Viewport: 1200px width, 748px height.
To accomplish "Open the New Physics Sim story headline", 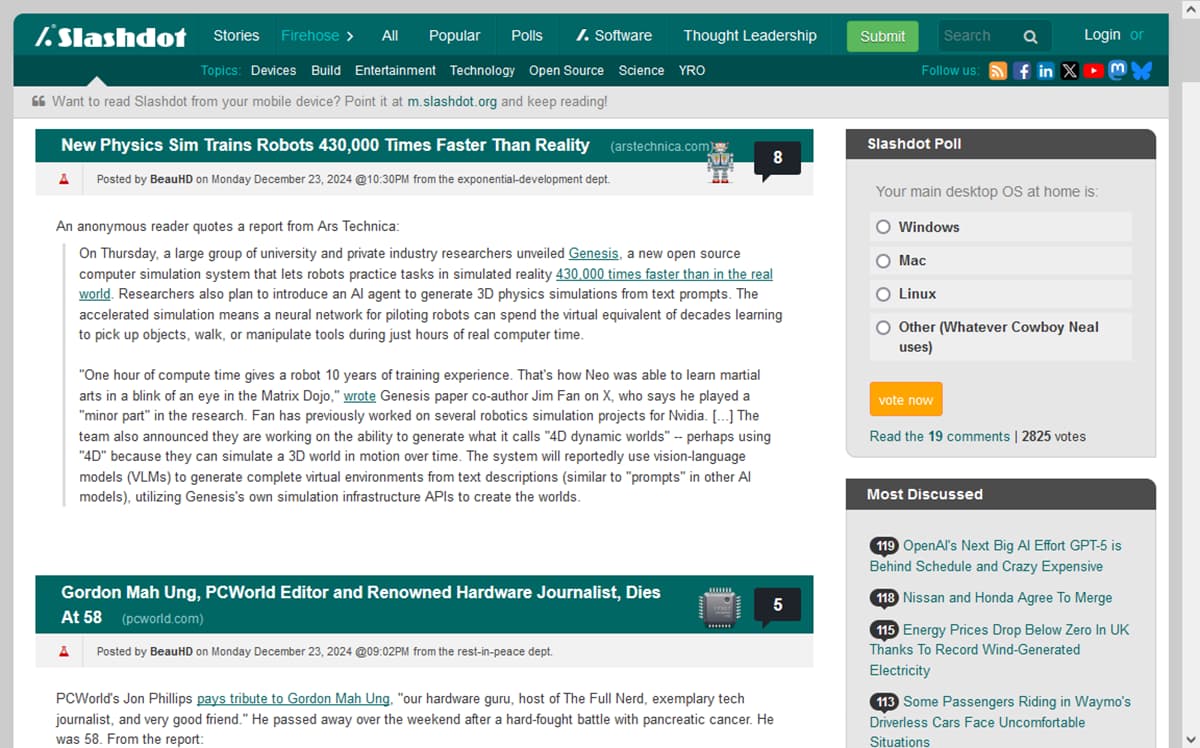I will (325, 145).
